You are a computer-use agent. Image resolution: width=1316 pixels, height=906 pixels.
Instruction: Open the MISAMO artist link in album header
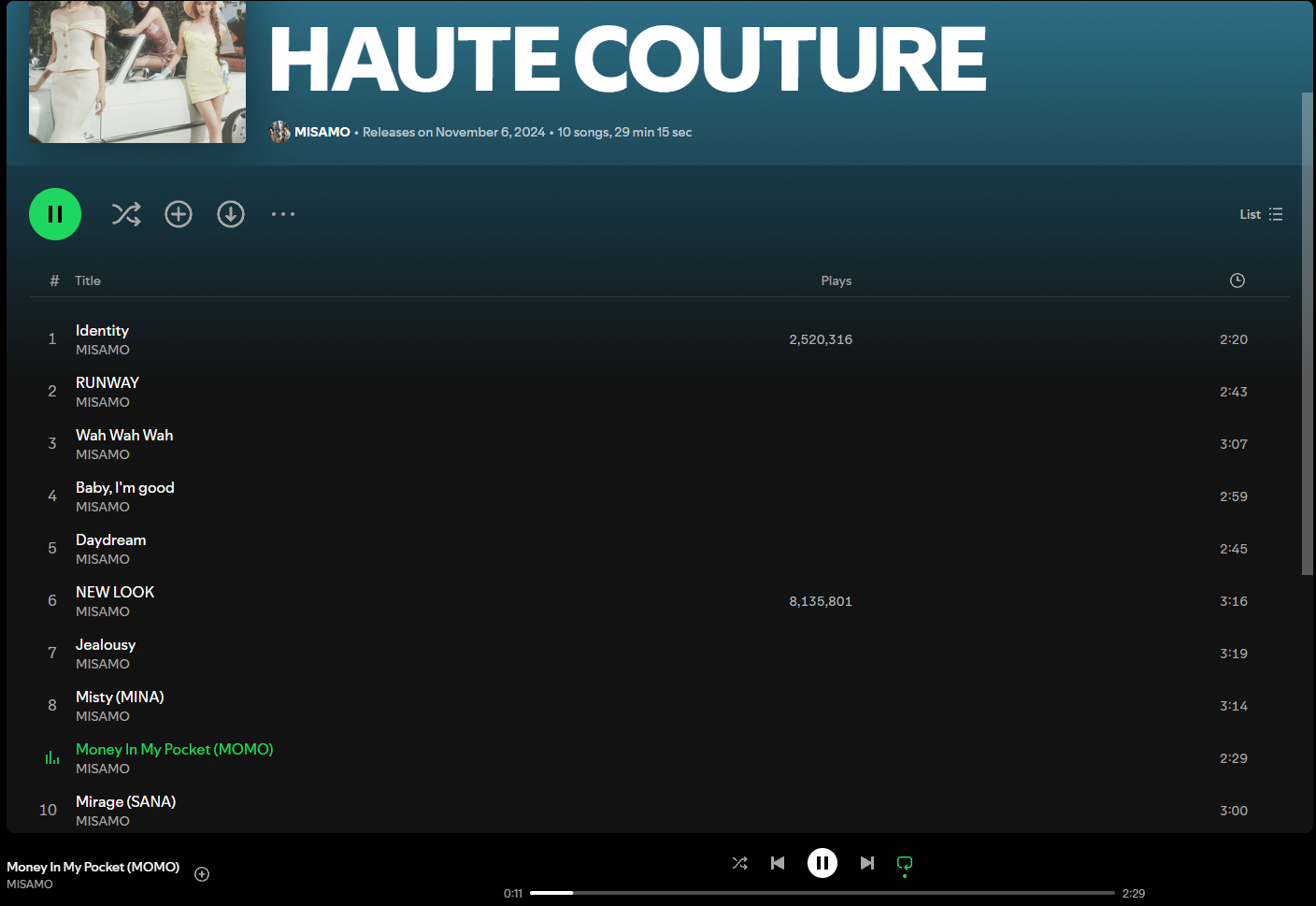tap(322, 132)
